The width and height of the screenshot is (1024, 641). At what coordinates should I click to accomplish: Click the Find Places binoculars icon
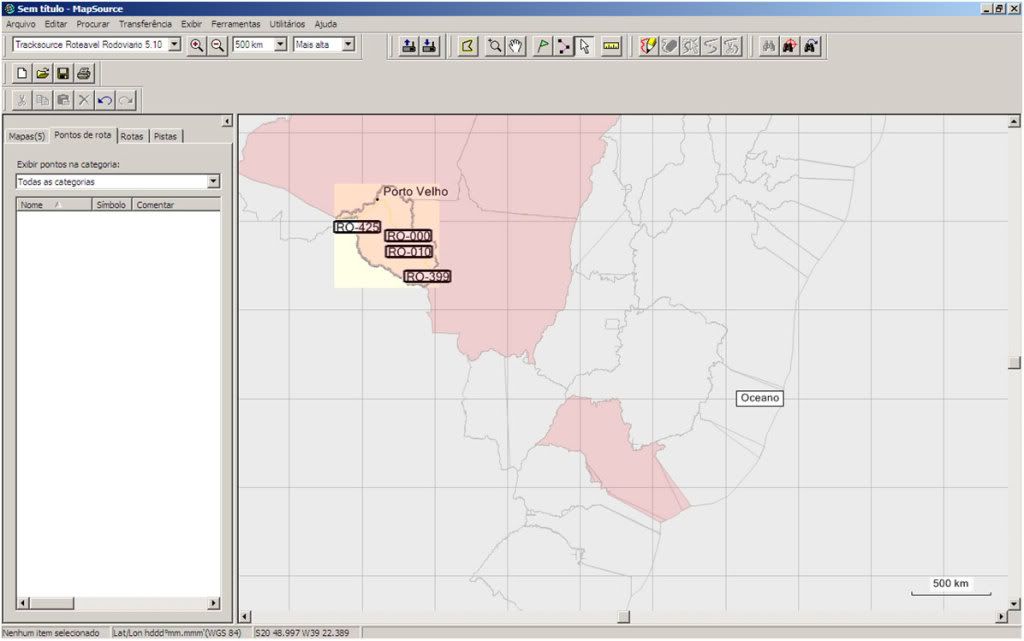[769, 46]
